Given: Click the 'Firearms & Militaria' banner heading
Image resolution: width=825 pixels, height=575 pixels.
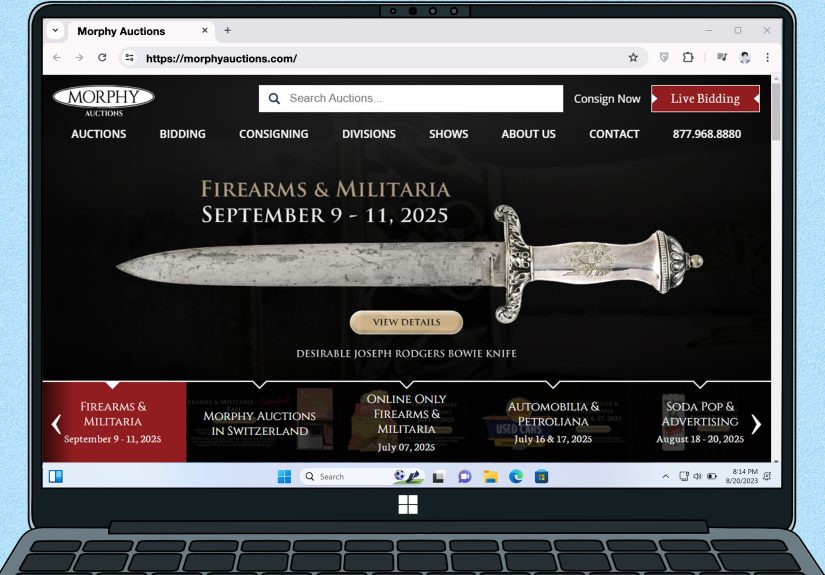Looking at the screenshot, I should coord(325,189).
